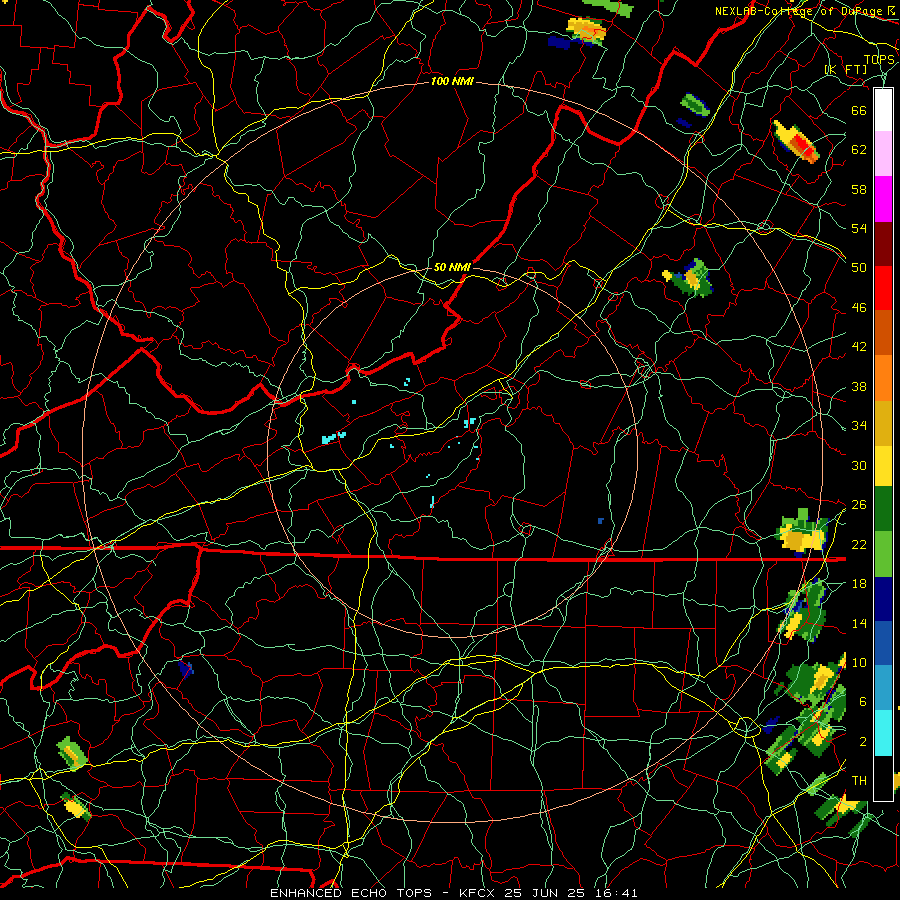Click the legend value 14
The width and height of the screenshot is (900, 900).
[859, 623]
